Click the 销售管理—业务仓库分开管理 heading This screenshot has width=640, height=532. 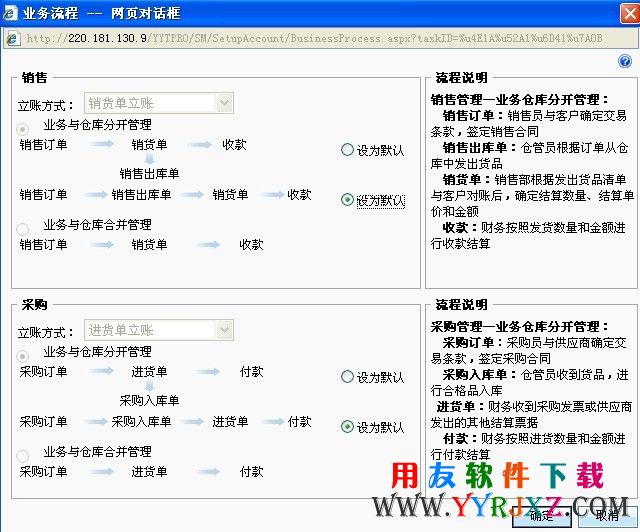click(x=519, y=100)
